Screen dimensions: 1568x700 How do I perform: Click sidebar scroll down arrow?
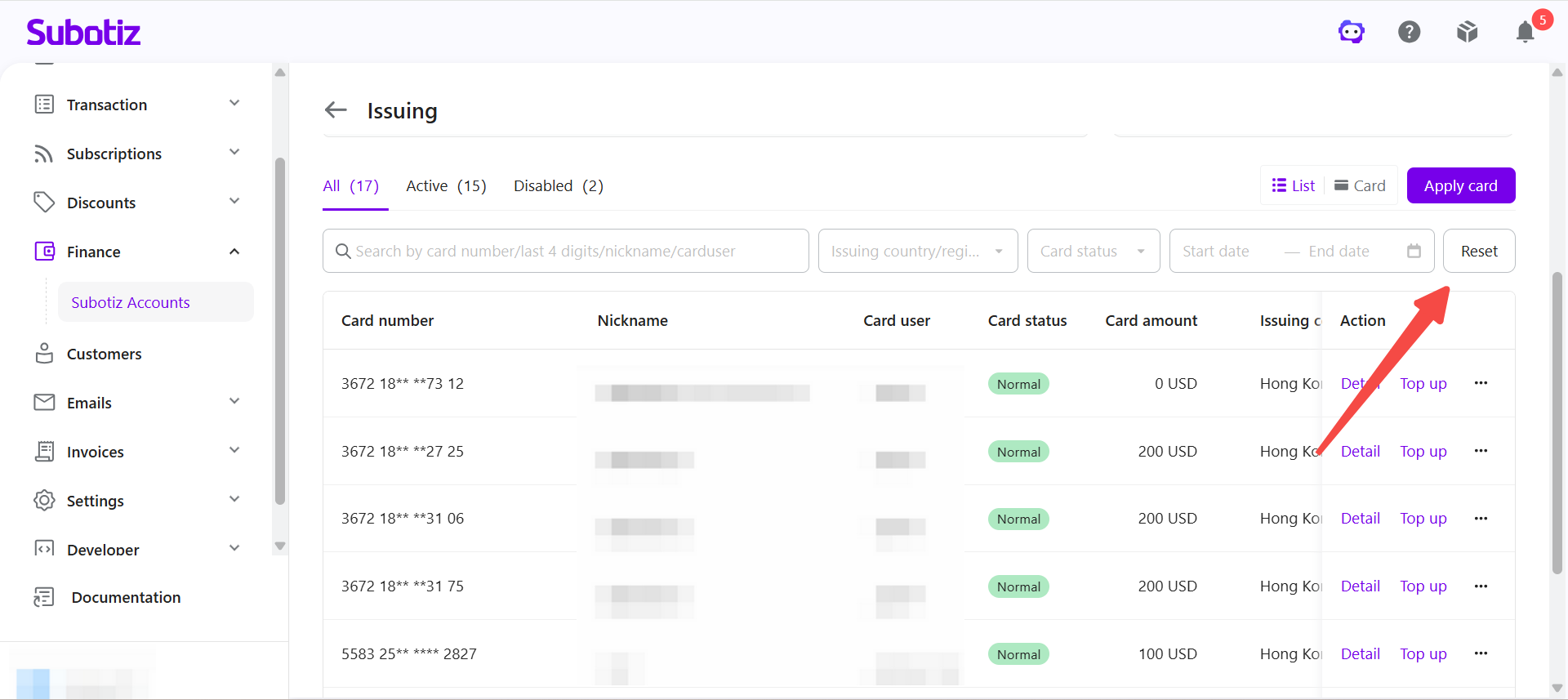280,546
